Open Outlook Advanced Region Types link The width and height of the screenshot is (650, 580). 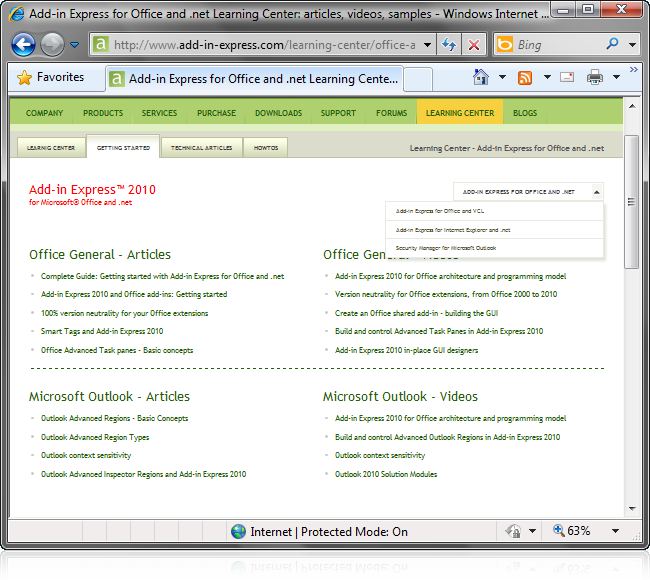[95, 437]
